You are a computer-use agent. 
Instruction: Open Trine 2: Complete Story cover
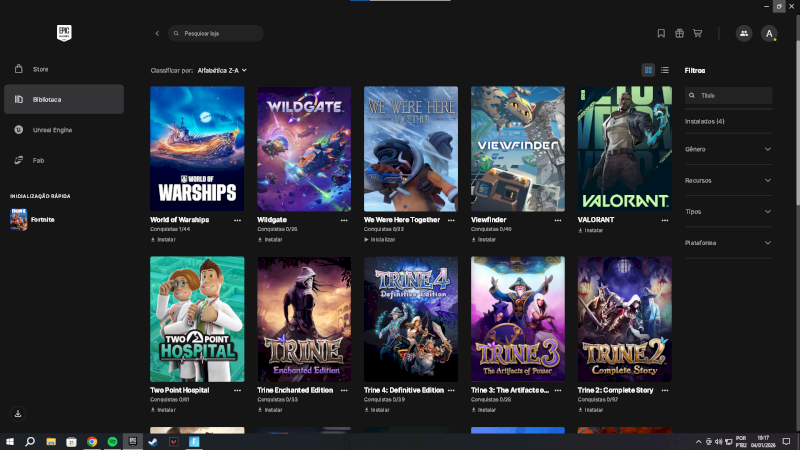click(624, 319)
